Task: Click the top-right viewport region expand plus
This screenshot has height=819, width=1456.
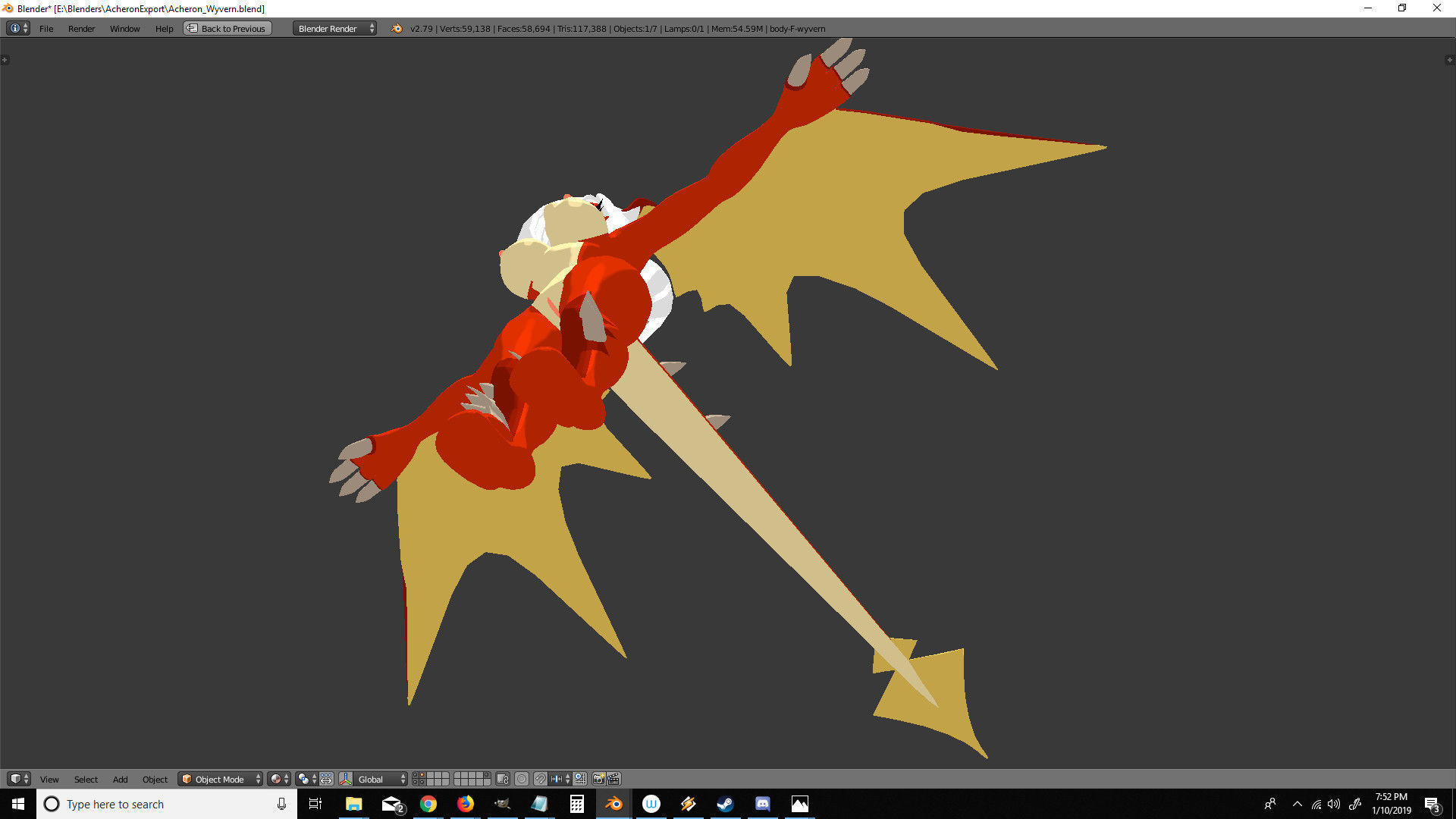Action: [1450, 60]
